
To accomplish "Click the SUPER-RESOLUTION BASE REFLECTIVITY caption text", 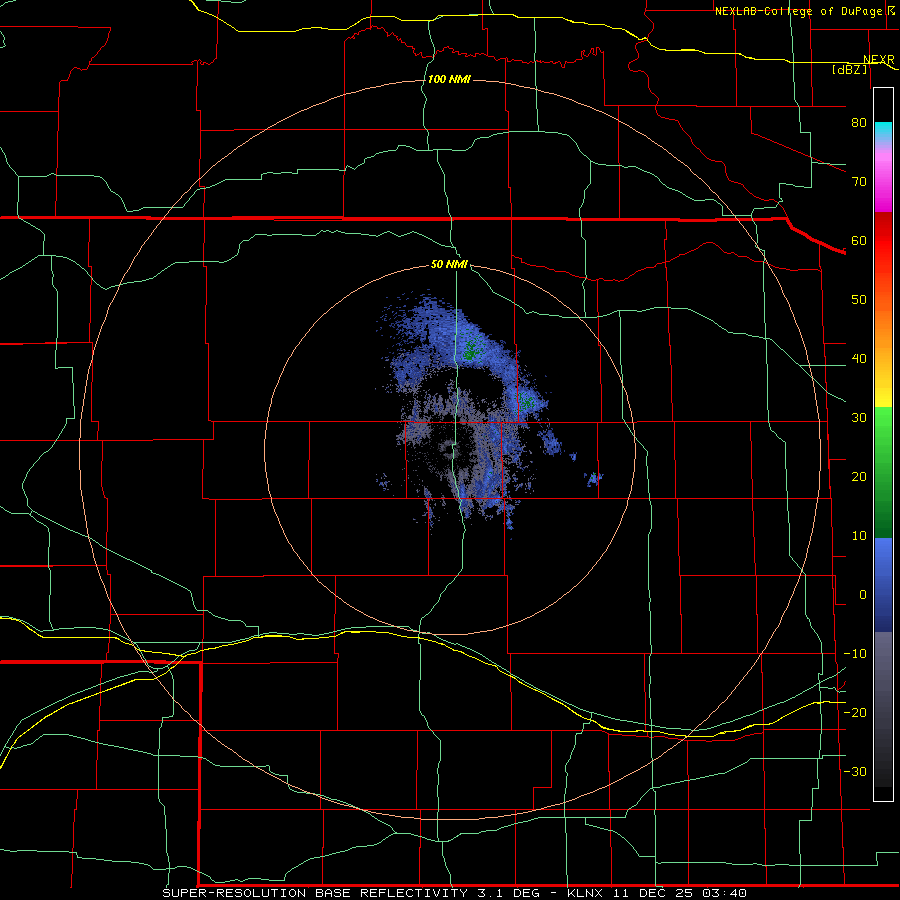I will coord(315,893).
